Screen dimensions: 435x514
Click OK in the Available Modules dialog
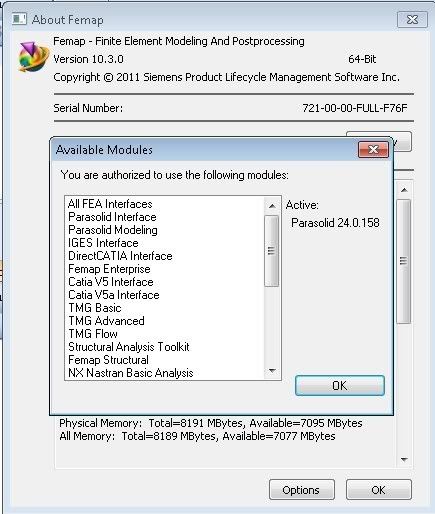click(x=340, y=386)
